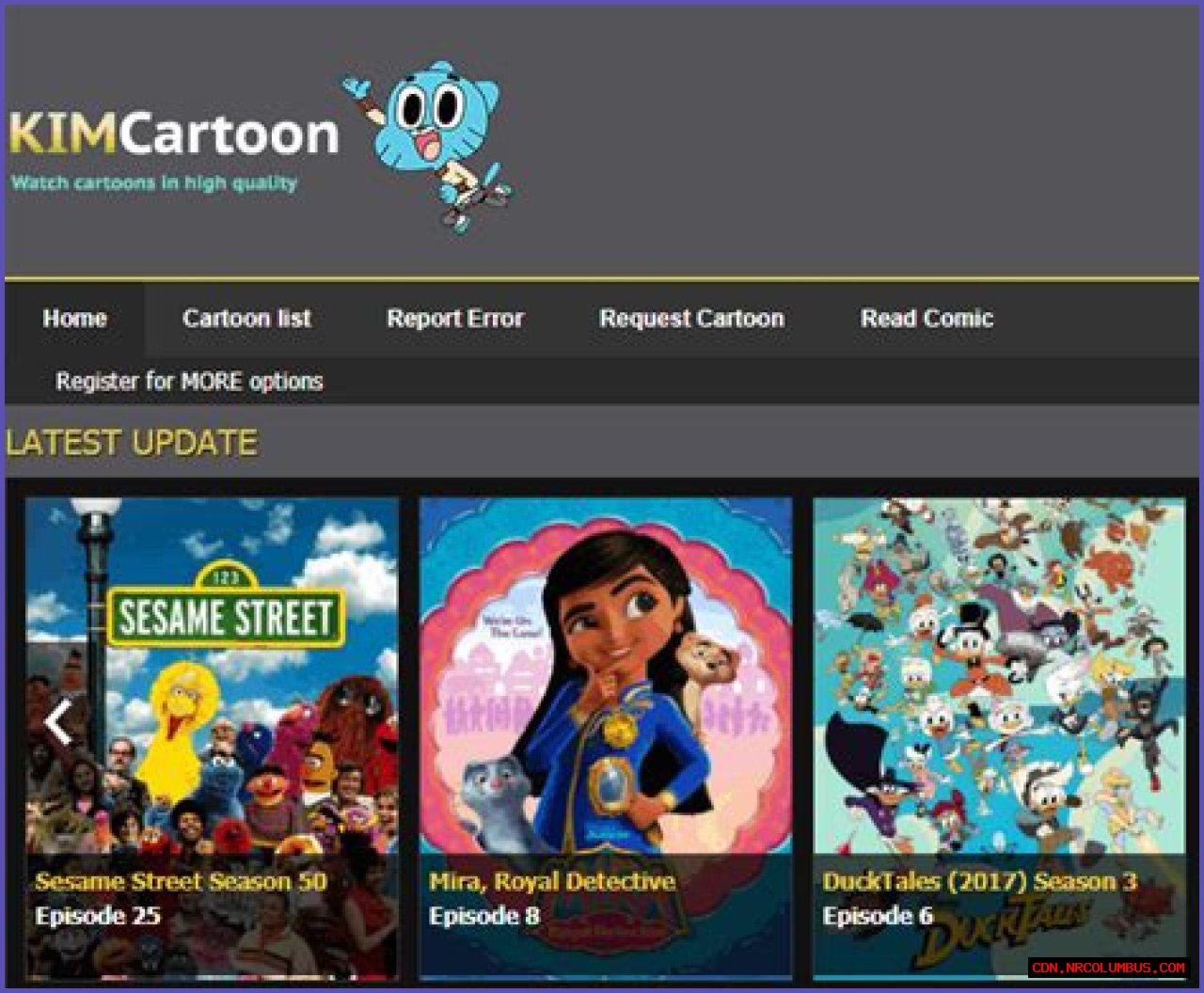The width and height of the screenshot is (1204, 993).
Task: Go to Read Comic section
Action: 927,319
